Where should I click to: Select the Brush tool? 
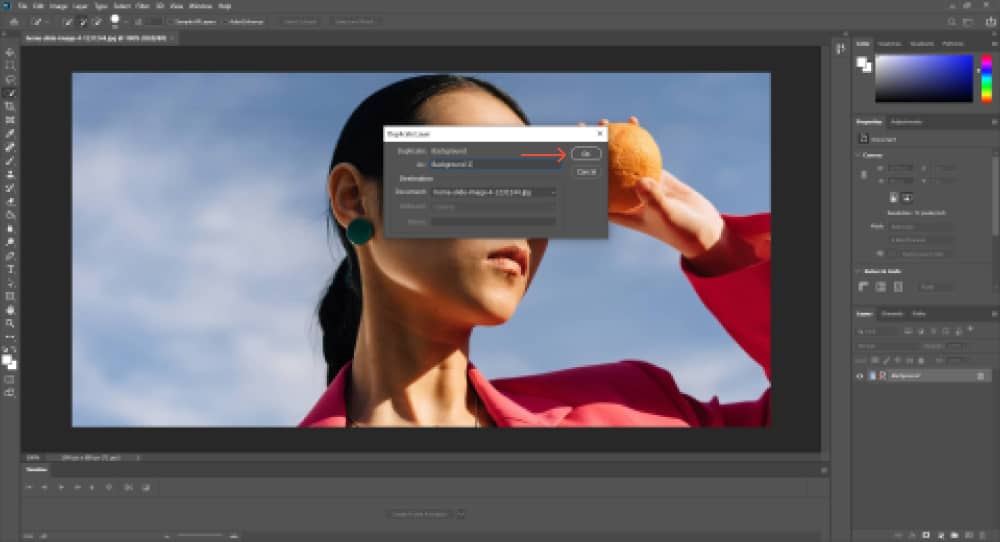(10, 161)
